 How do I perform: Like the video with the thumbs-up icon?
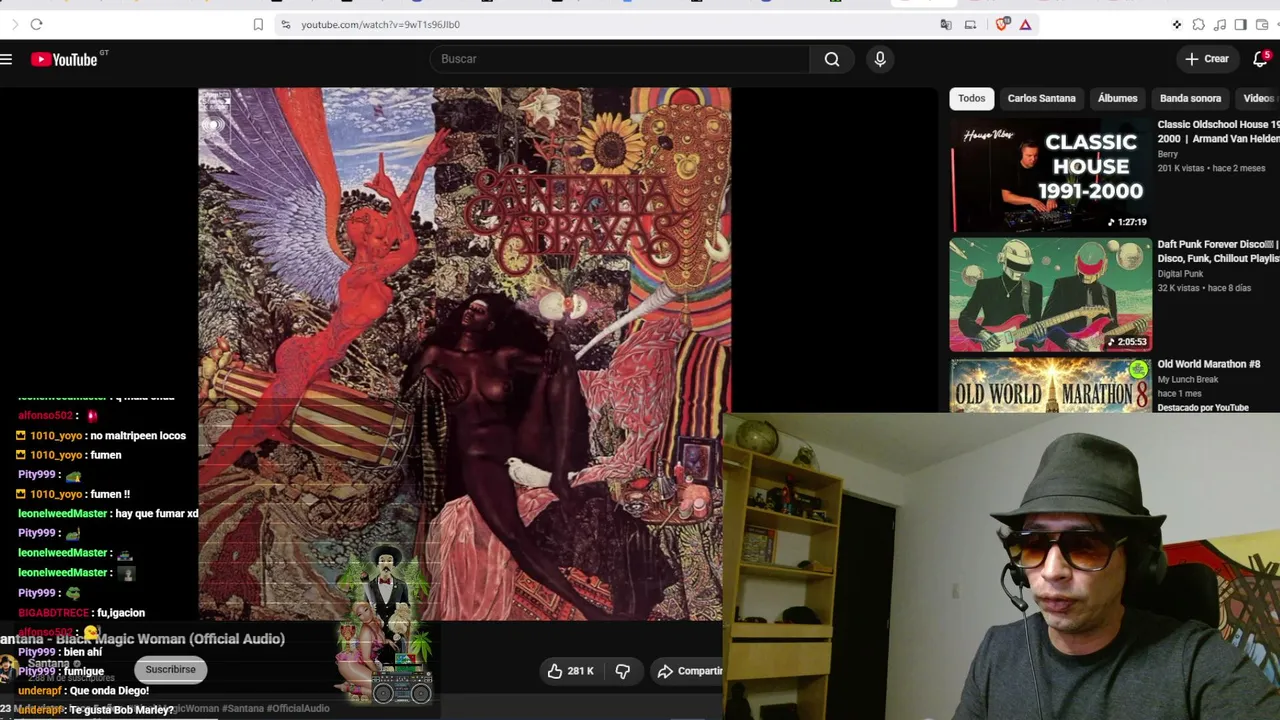[x=570, y=671]
